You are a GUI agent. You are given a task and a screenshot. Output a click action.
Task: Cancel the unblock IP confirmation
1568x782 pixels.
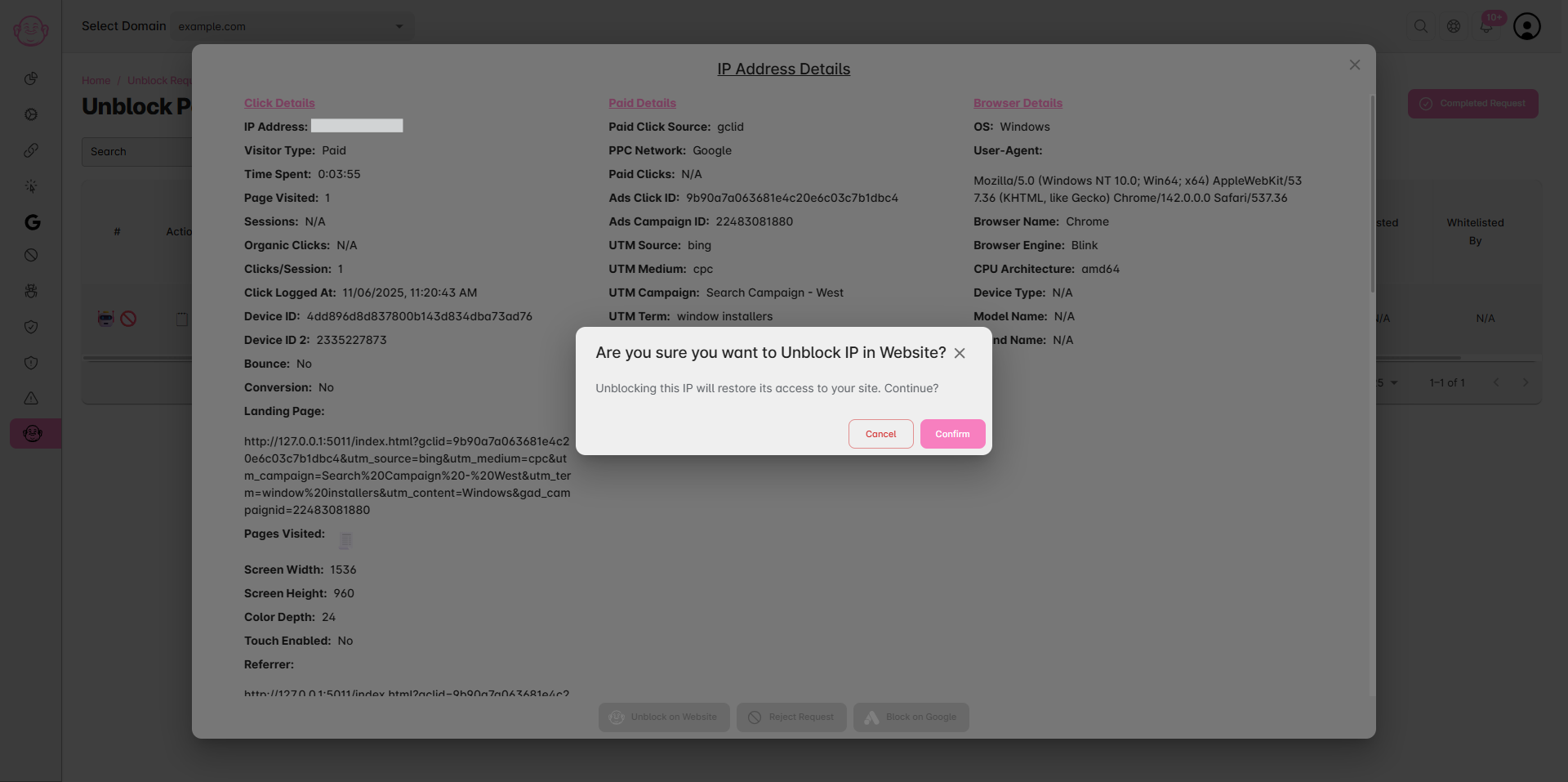880,434
